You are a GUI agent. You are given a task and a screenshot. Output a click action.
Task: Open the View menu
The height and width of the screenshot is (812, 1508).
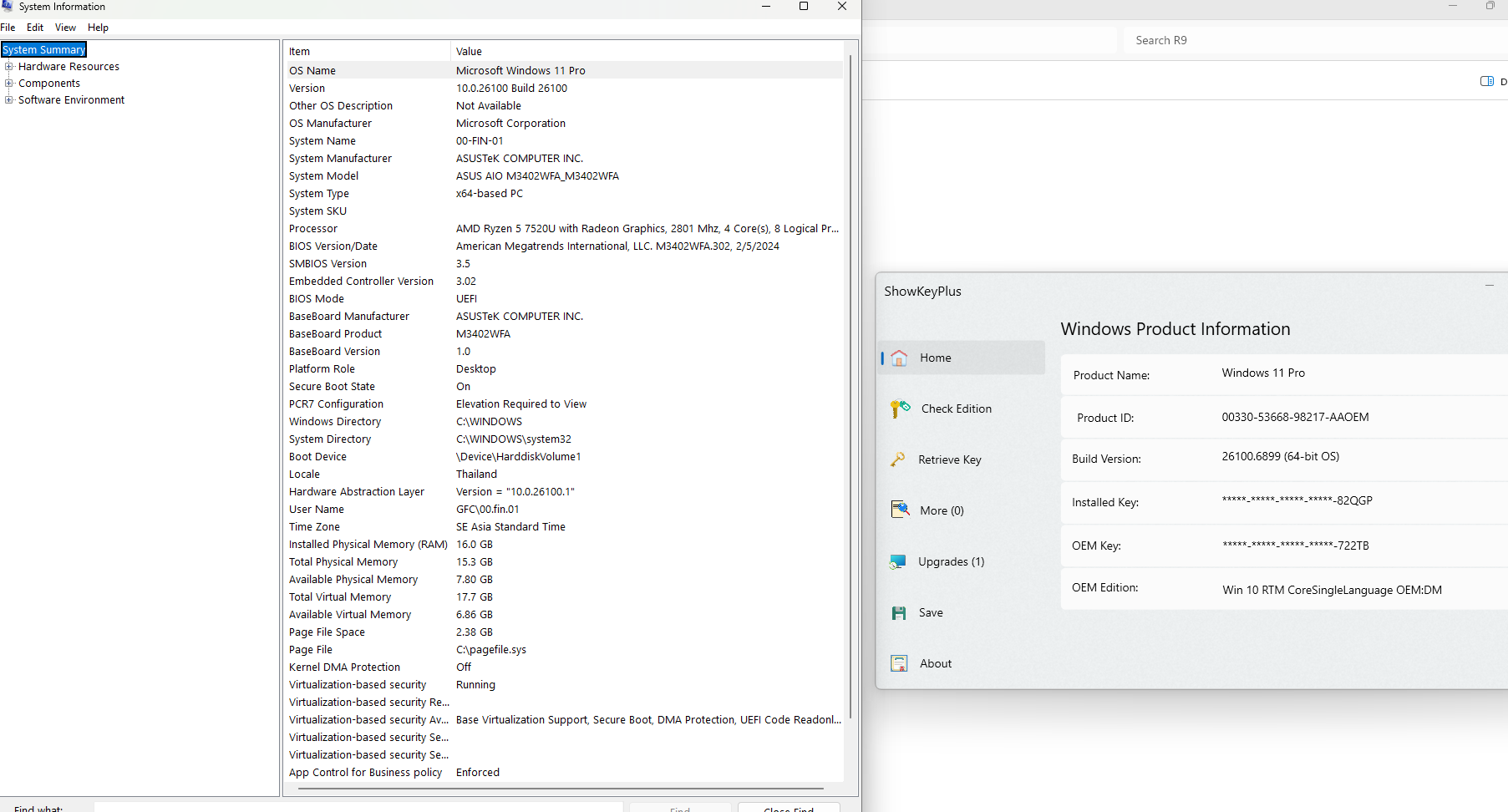[x=65, y=28]
